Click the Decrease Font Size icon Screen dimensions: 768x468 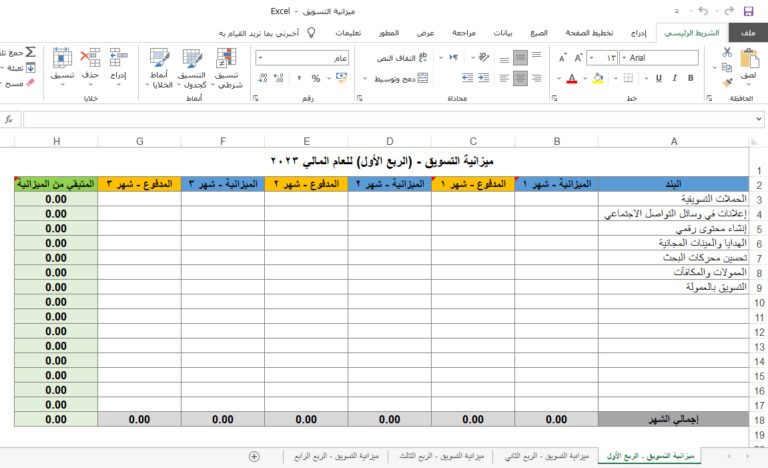[562, 58]
